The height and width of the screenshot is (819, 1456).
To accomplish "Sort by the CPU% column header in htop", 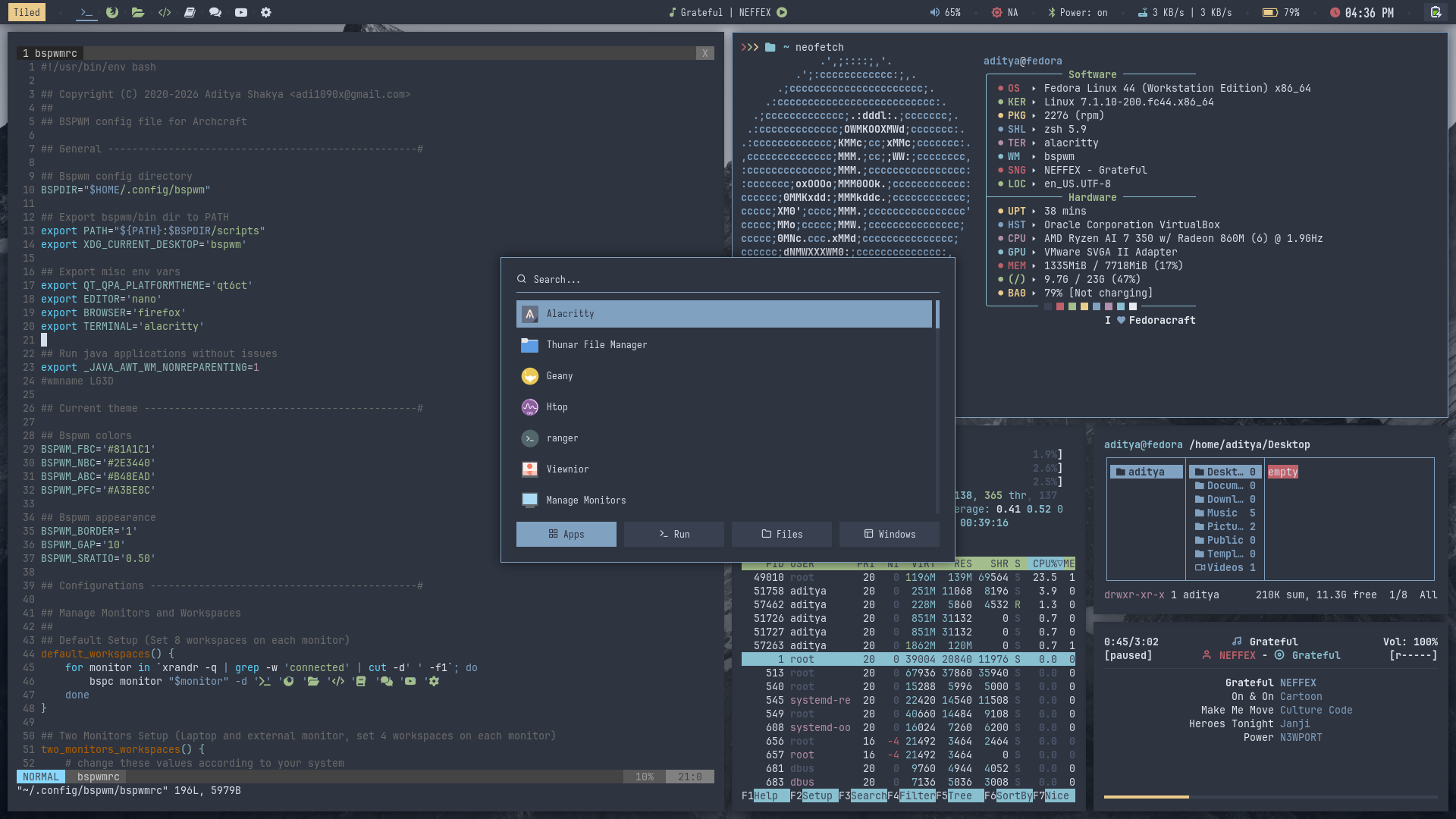I will point(1045,563).
